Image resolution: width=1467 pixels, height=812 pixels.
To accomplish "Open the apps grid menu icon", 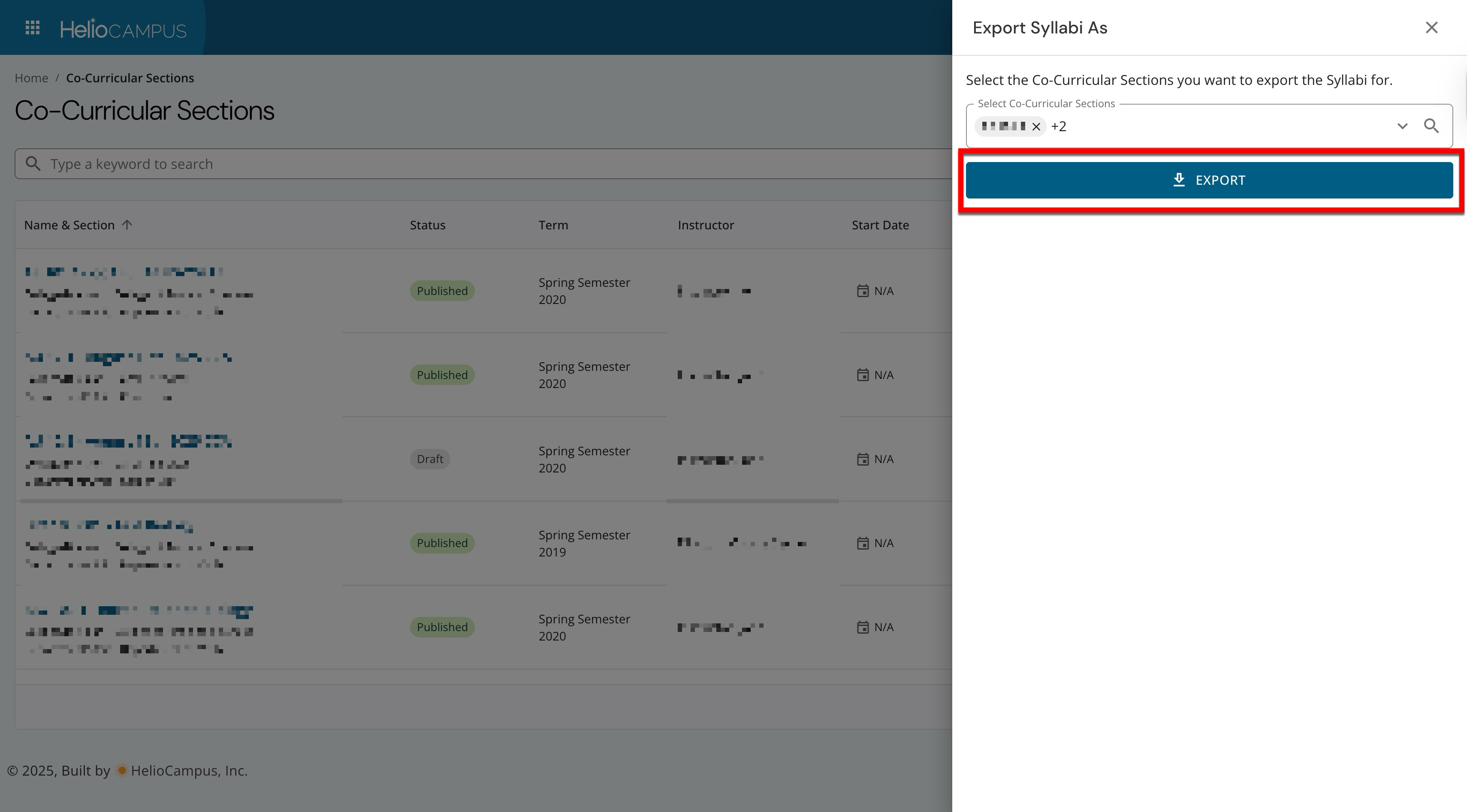I will [33, 28].
